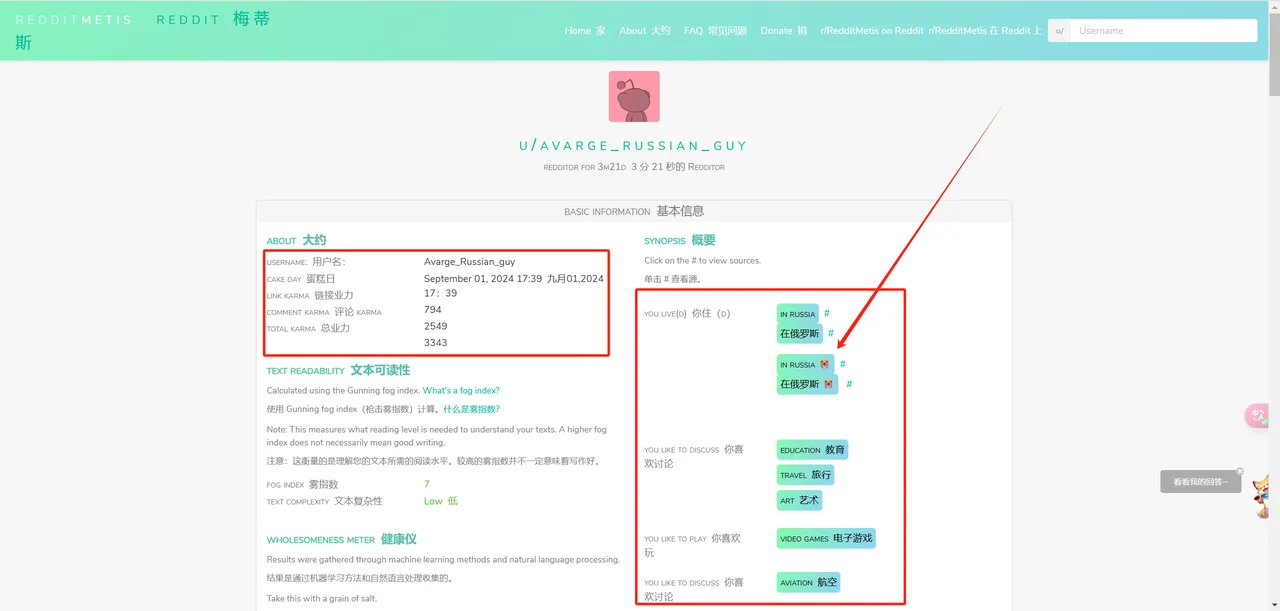Click the RedditMetis logo
1280x611 pixels.
tap(74, 20)
